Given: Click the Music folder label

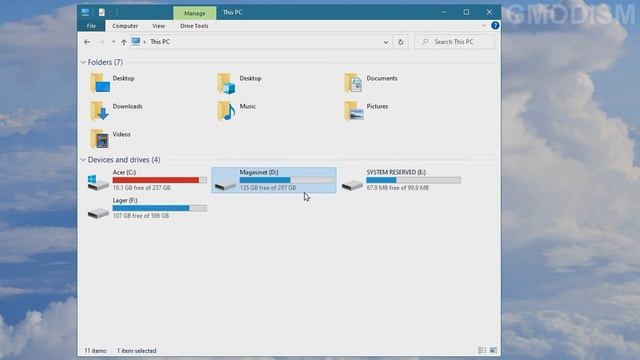Looking at the screenshot, I should point(247,106).
